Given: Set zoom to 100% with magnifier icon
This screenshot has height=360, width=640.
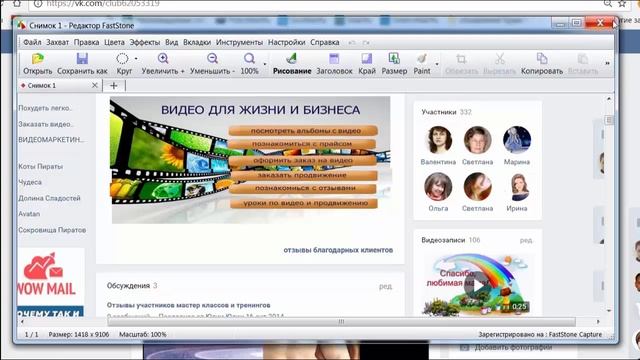Looking at the screenshot, I should coord(249,59).
